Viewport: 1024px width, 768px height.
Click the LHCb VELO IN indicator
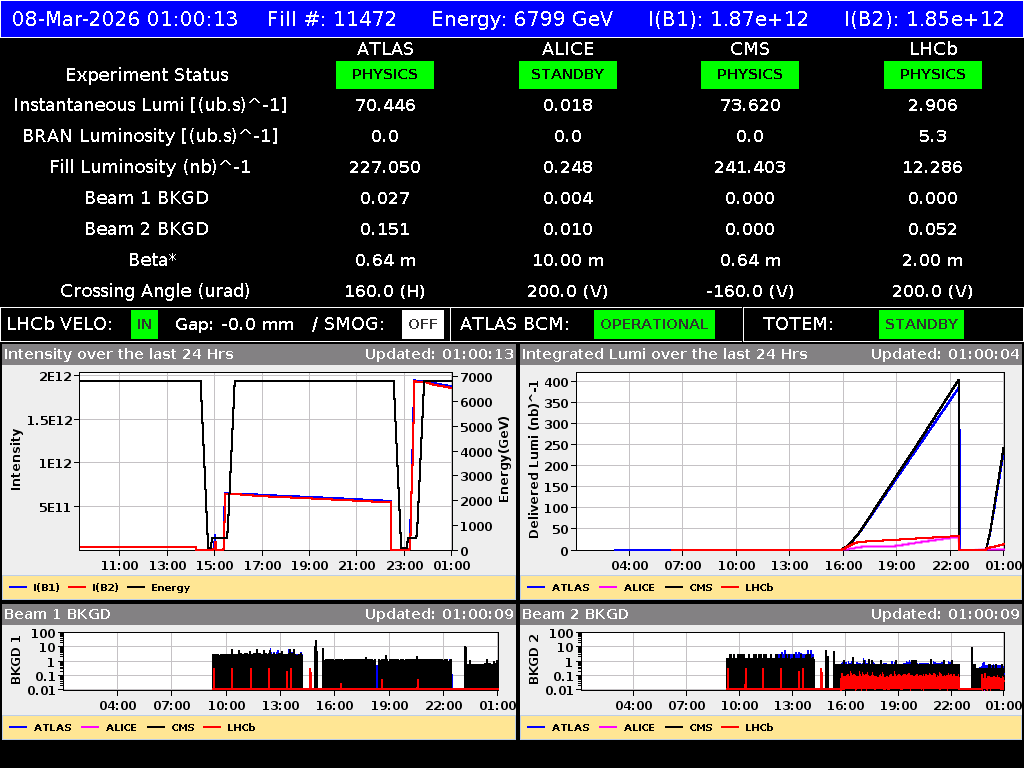point(146,324)
